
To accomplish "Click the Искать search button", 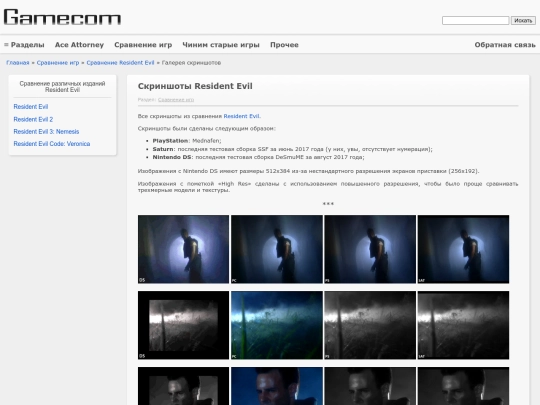I will (523, 21).
